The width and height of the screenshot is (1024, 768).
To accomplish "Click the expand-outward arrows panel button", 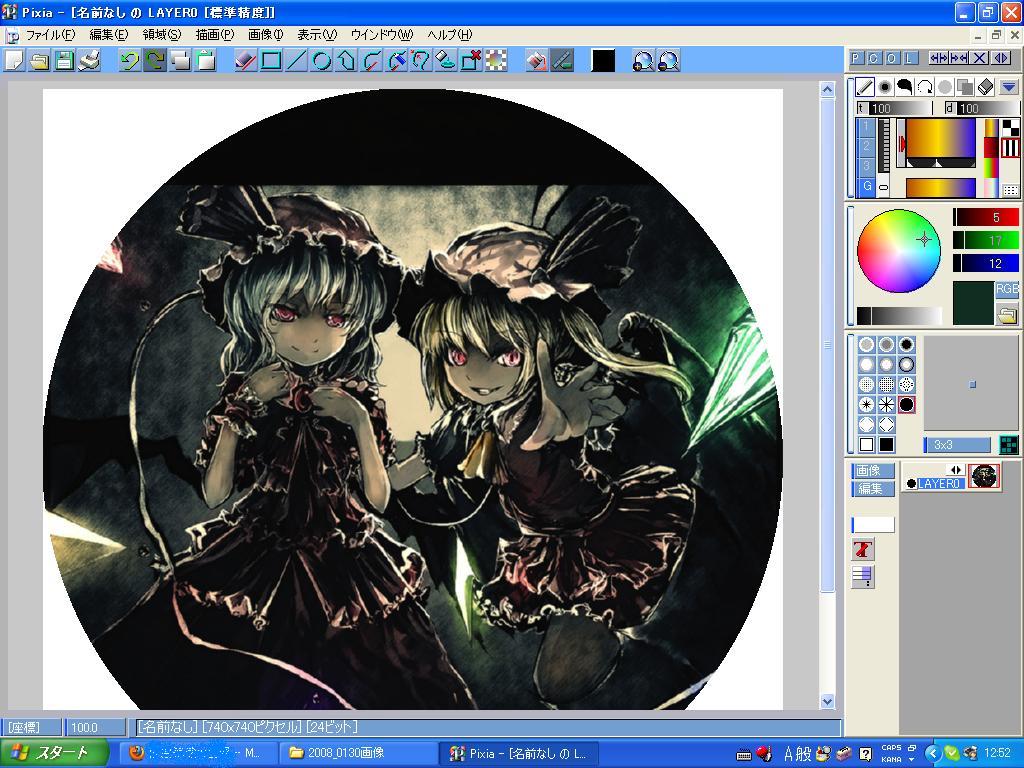I will 938,58.
